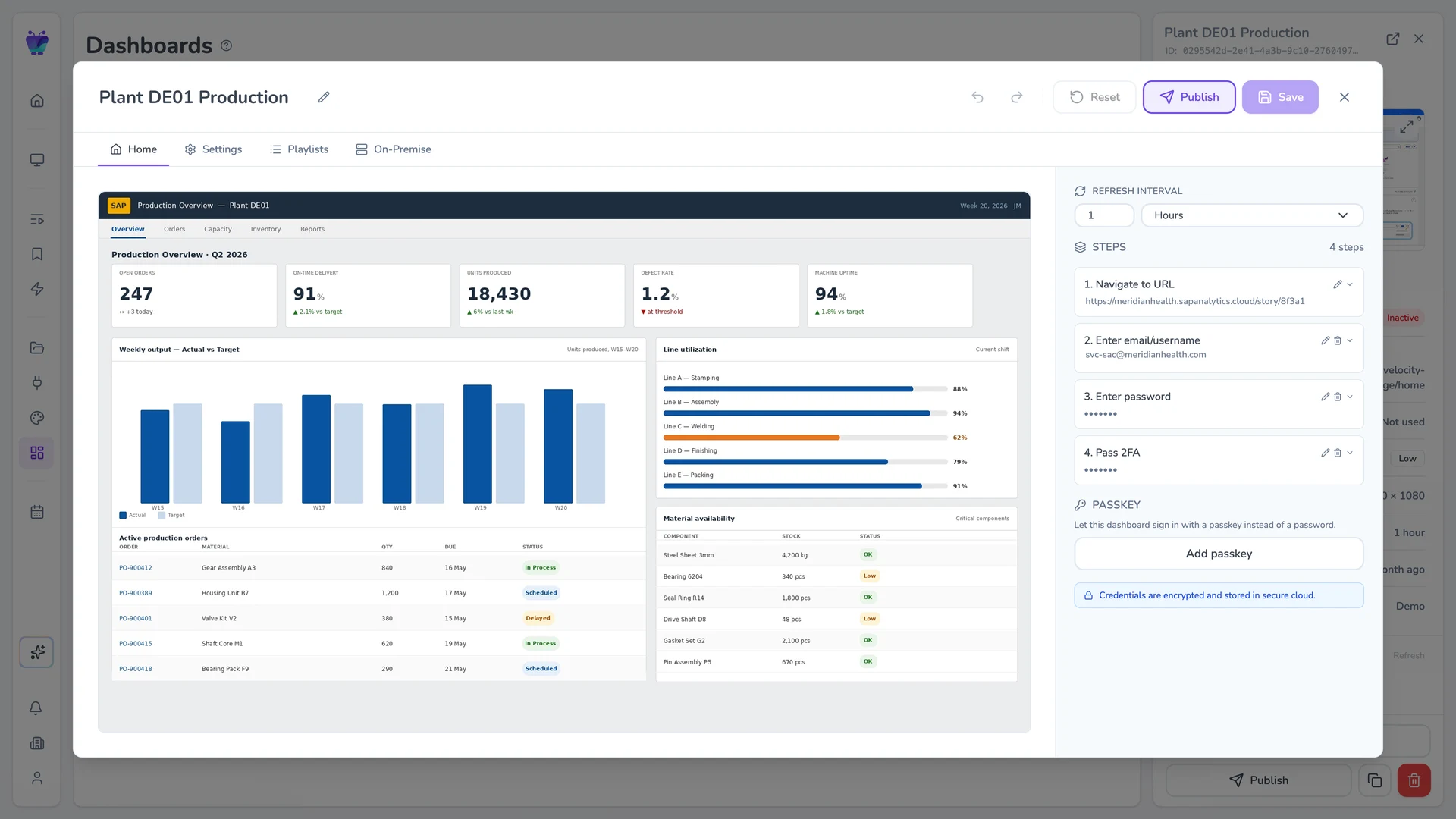The image size is (1456, 819).
Task: Open the organization building icon in sidebar
Action: [x=37, y=743]
